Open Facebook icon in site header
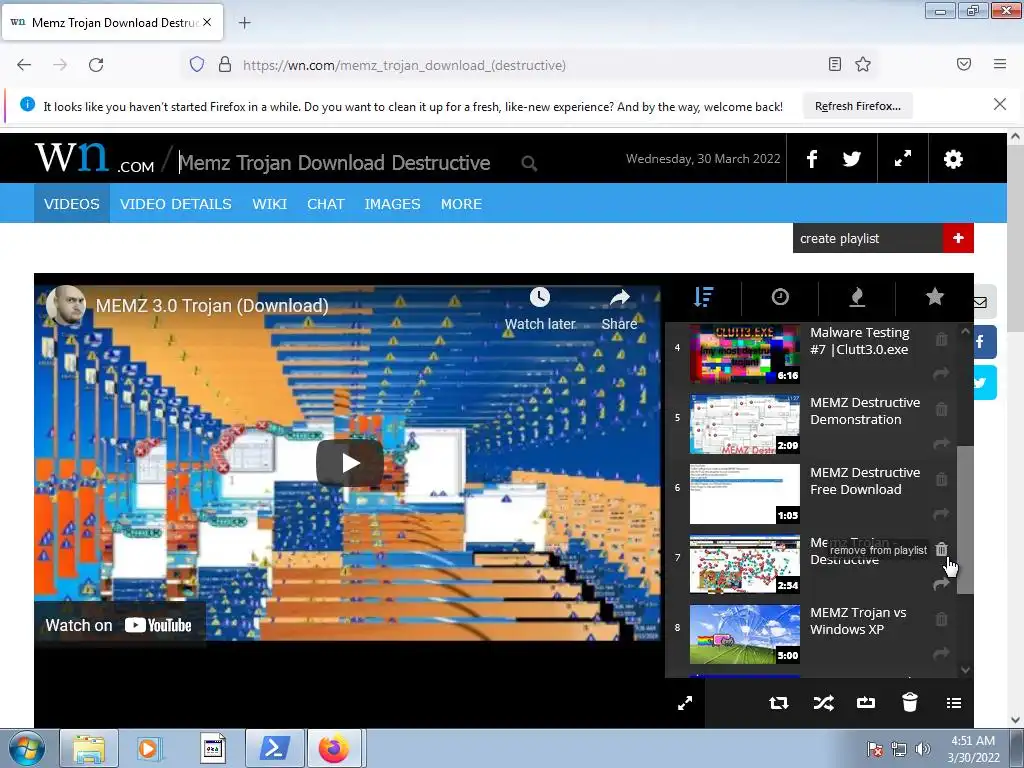This screenshot has width=1024, height=768. 812,159
